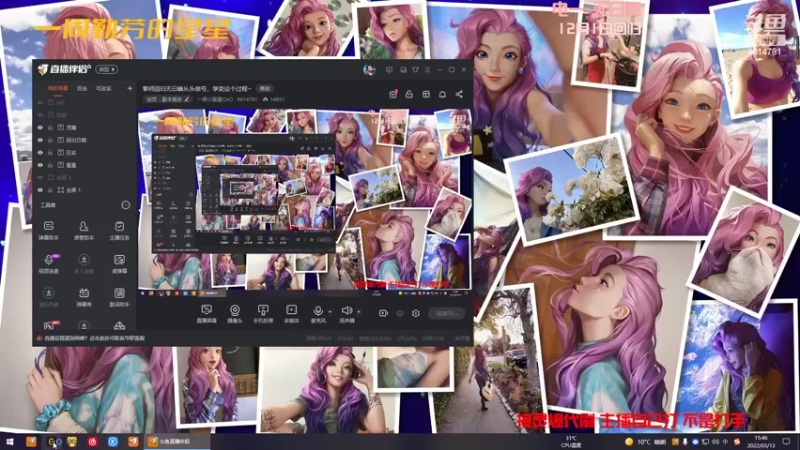Viewport: 800px width, 450px height.
Task: Switch to the 可改名 scene tab
Action: 104,88
